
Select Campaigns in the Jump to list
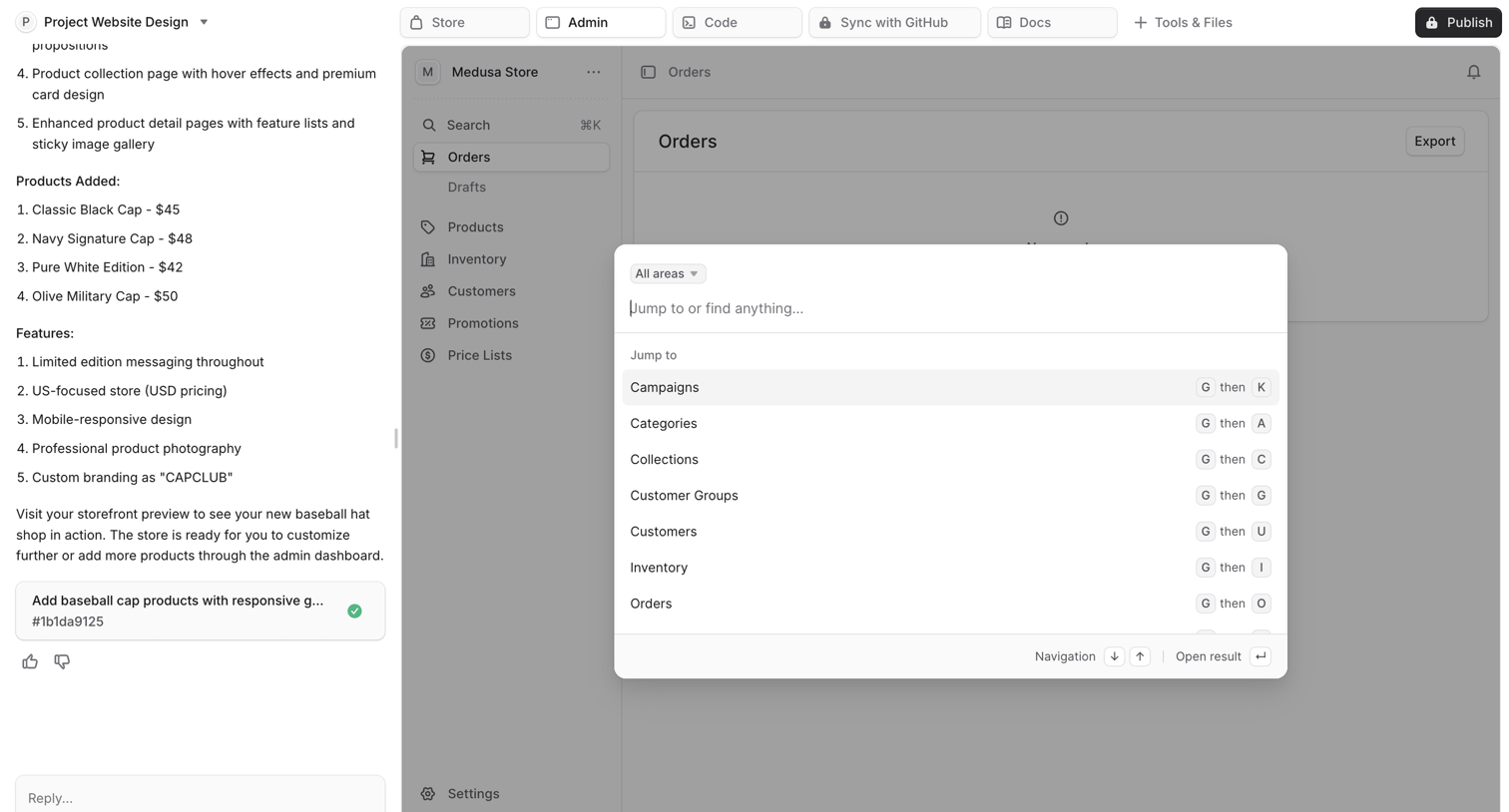(950, 387)
